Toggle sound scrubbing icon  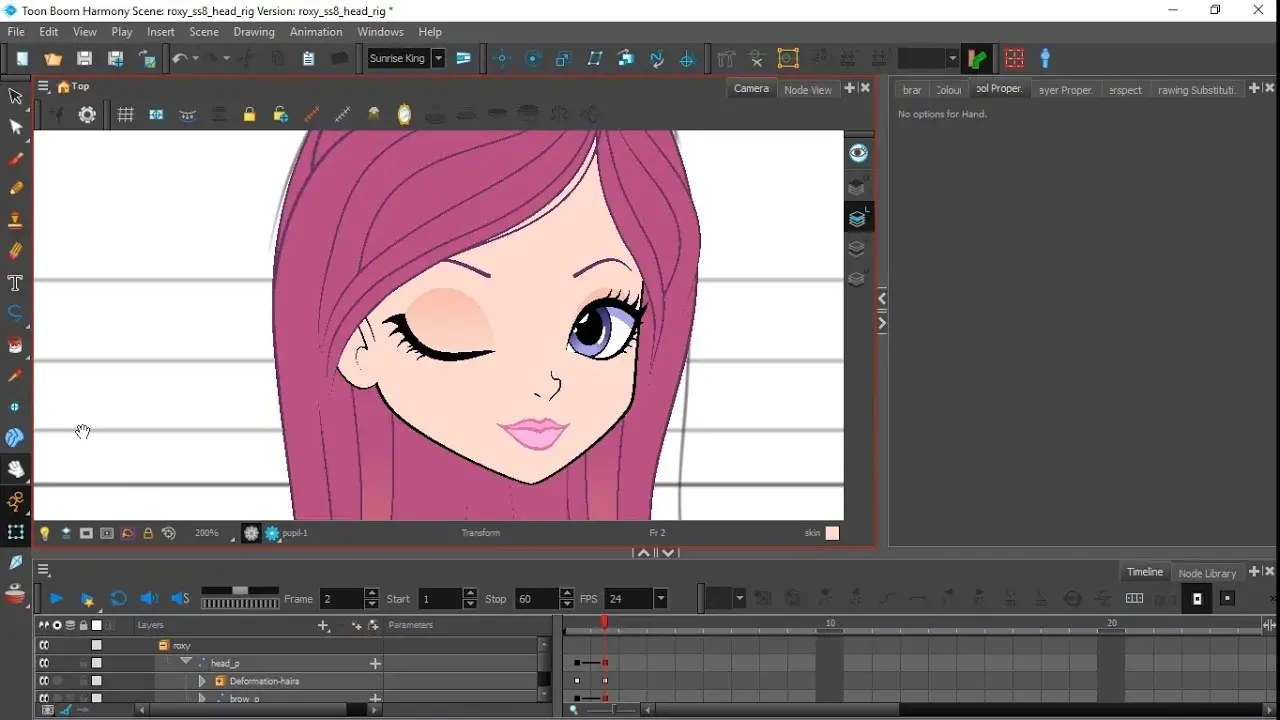pyautogui.click(x=180, y=599)
